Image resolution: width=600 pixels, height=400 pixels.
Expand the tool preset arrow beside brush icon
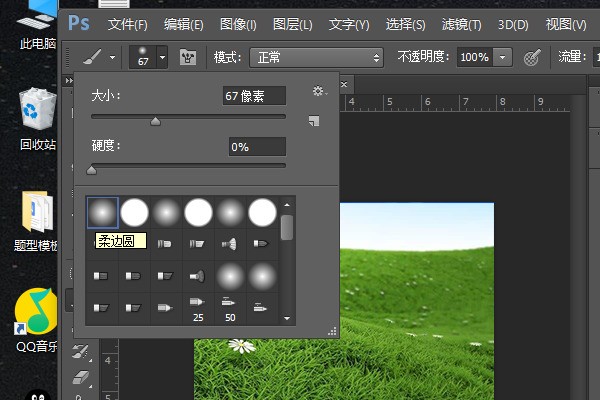(112, 57)
